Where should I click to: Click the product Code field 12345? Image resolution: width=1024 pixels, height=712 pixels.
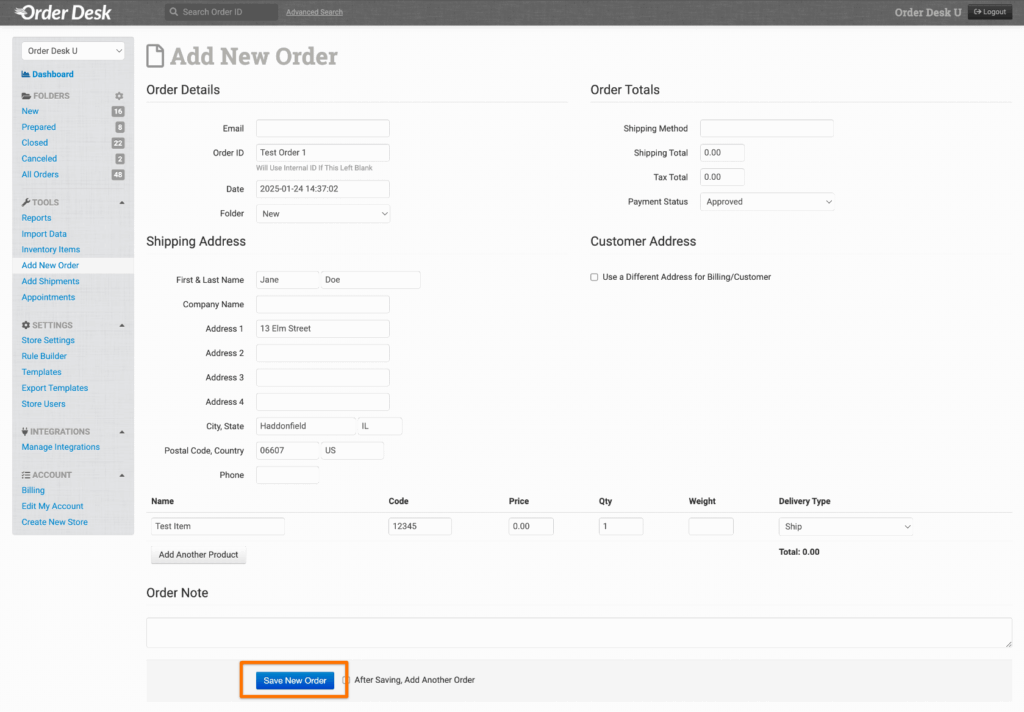click(x=420, y=526)
